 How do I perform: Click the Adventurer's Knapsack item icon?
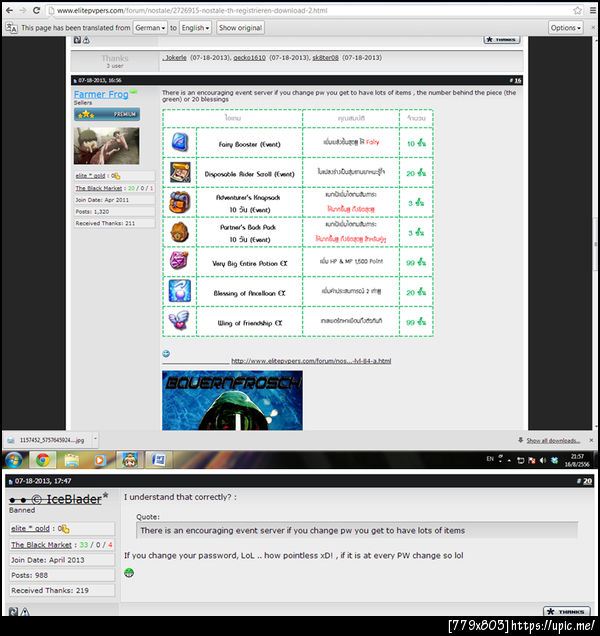tap(180, 202)
